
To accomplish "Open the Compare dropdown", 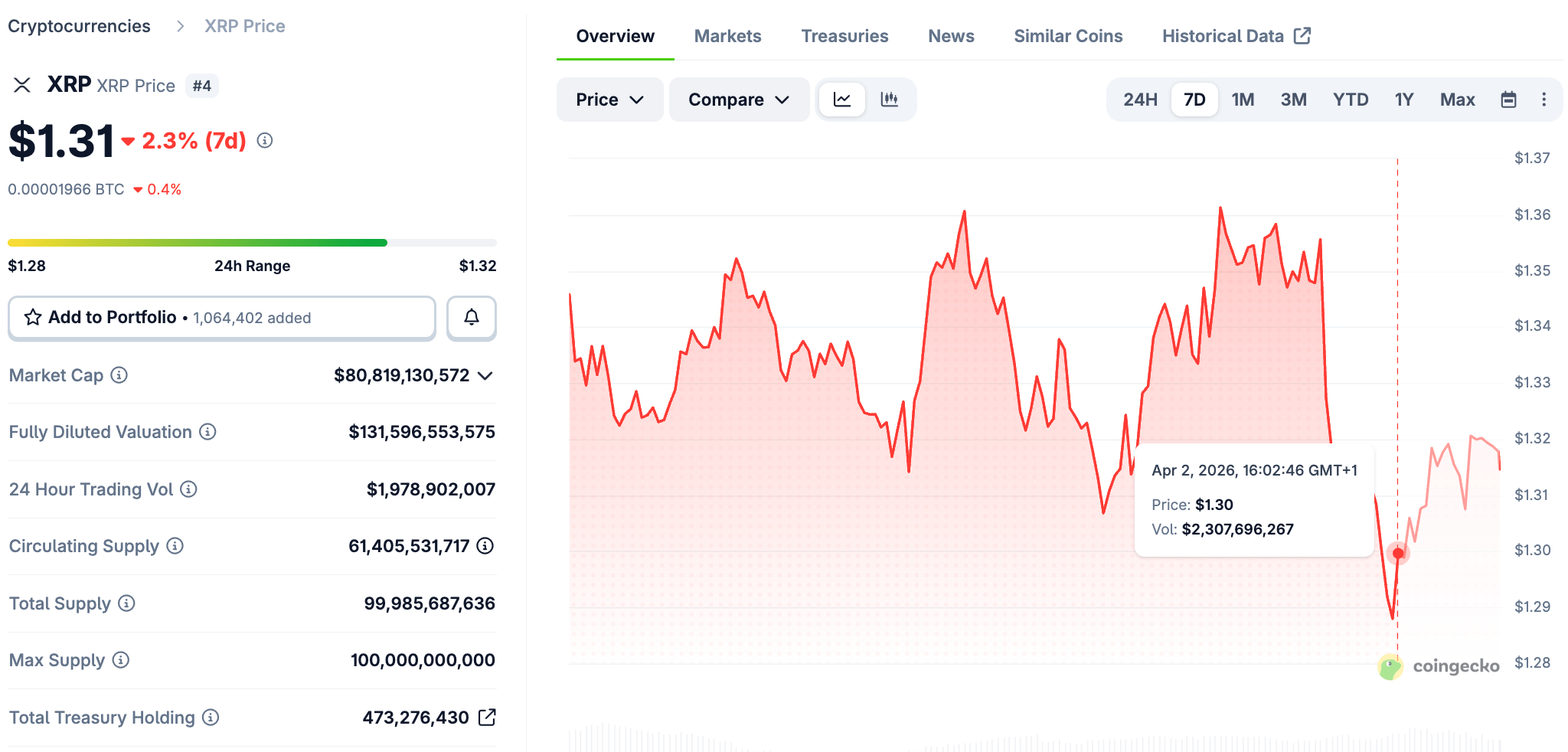I will pos(739,100).
